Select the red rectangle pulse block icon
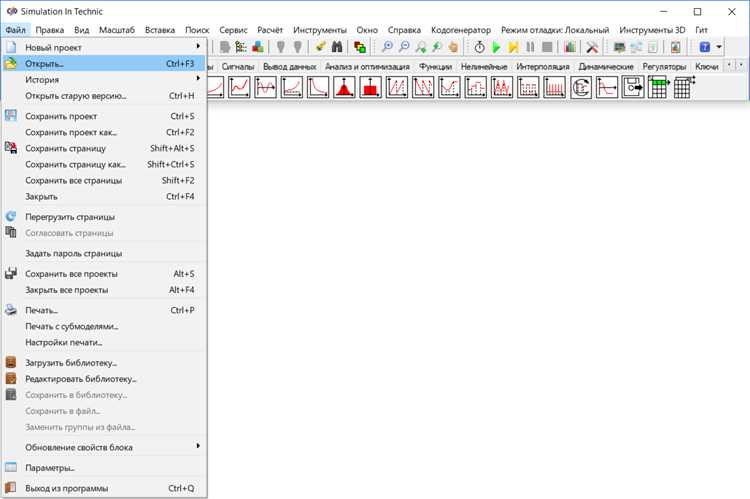 [x=371, y=88]
